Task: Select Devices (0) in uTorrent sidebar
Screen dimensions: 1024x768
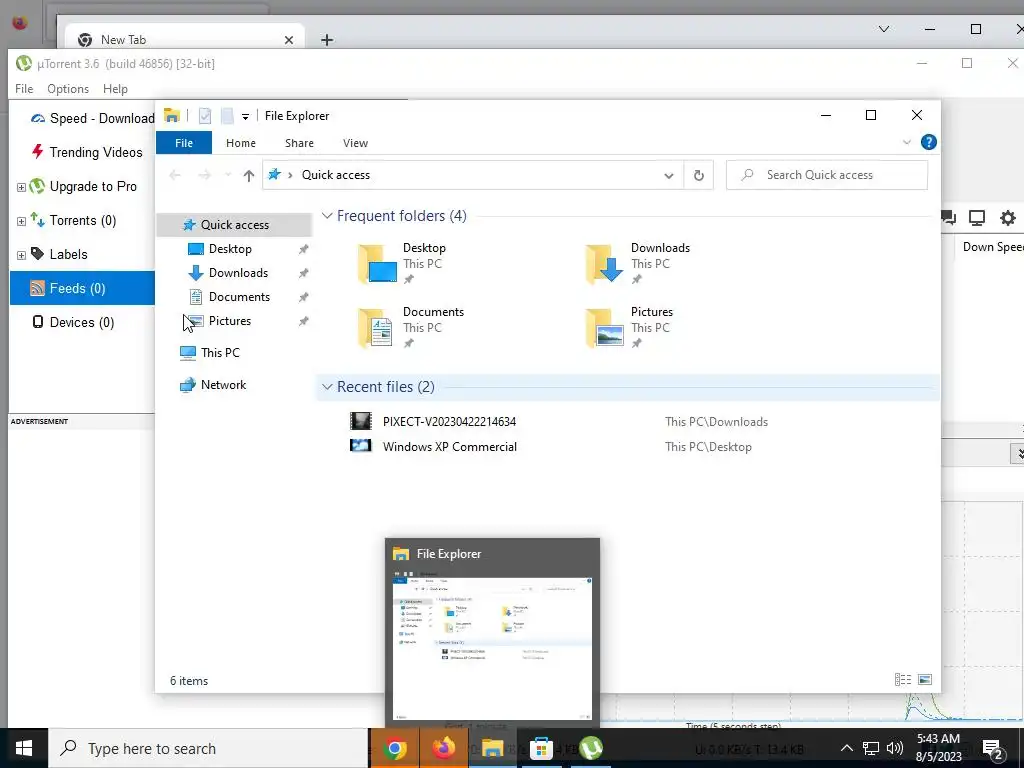Action: point(73,322)
